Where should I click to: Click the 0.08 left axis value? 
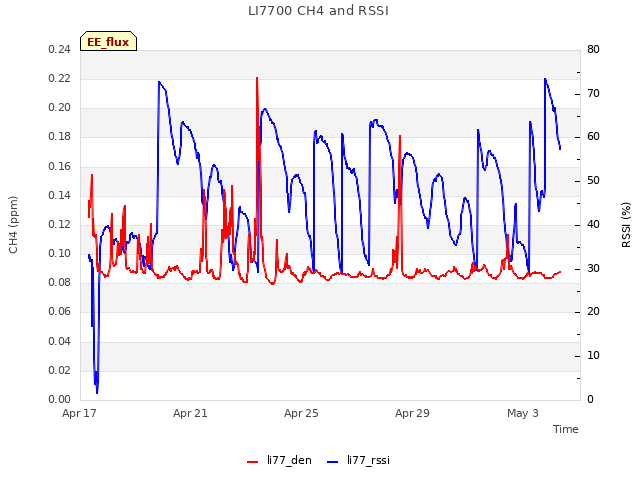(60, 283)
